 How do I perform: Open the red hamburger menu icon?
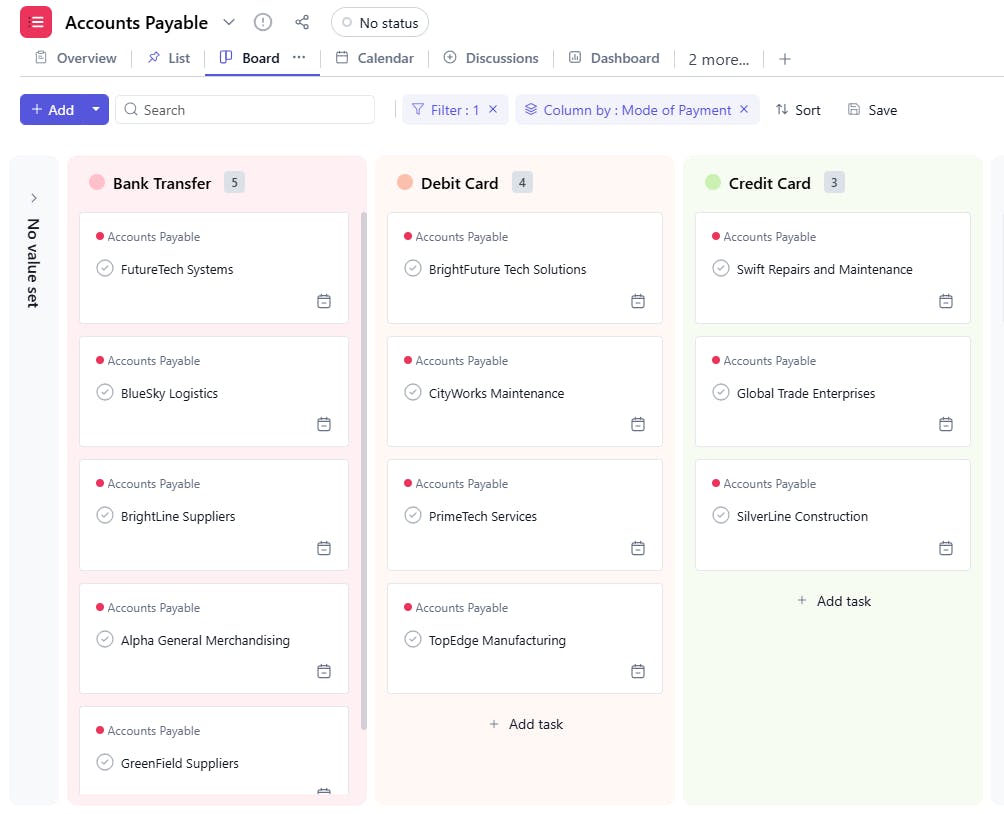[36, 22]
